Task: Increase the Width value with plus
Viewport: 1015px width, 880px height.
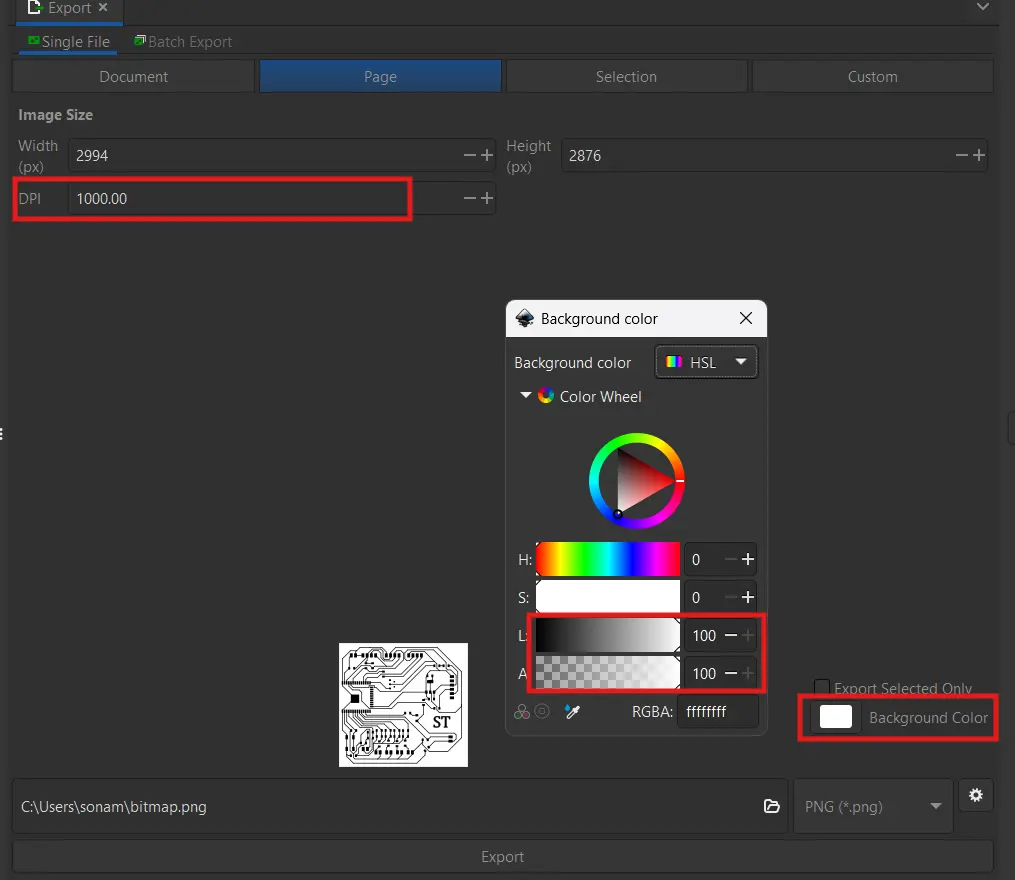Action: (487, 155)
